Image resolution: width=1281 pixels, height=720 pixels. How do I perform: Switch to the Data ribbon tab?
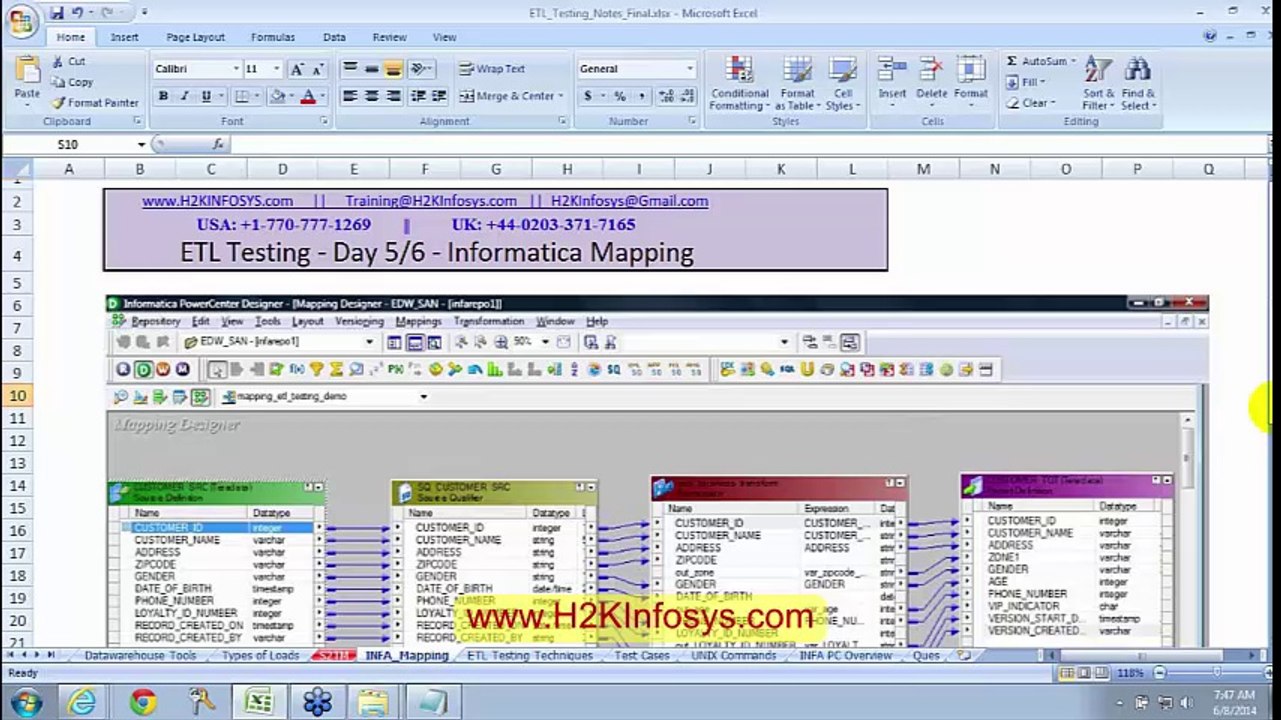tap(334, 37)
